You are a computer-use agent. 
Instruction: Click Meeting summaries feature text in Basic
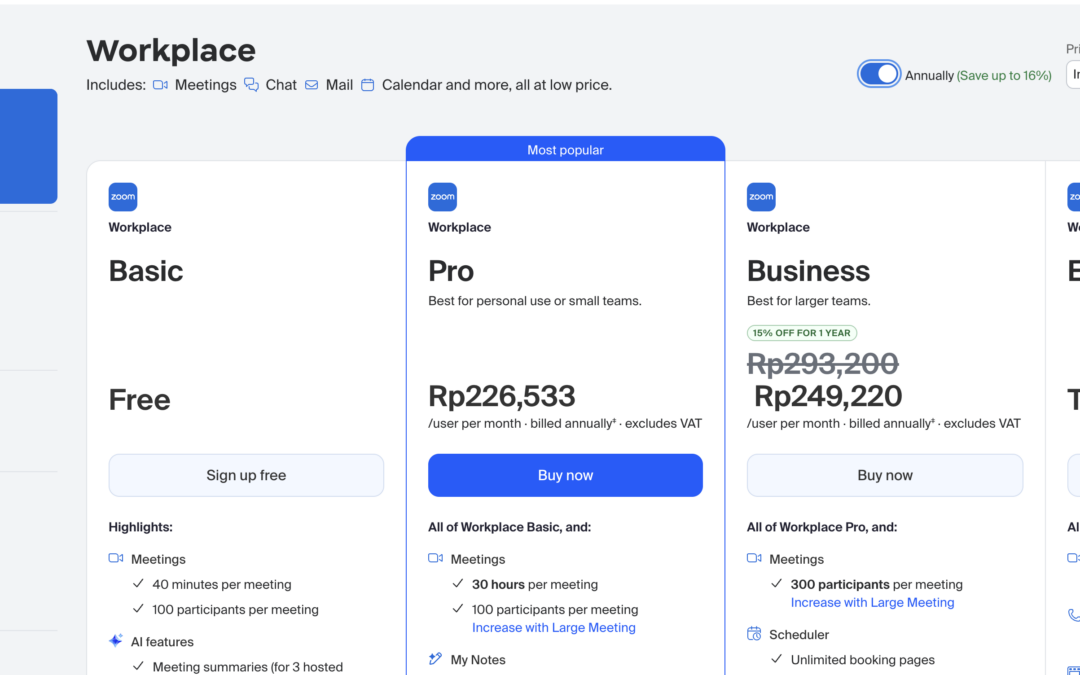tap(248, 667)
